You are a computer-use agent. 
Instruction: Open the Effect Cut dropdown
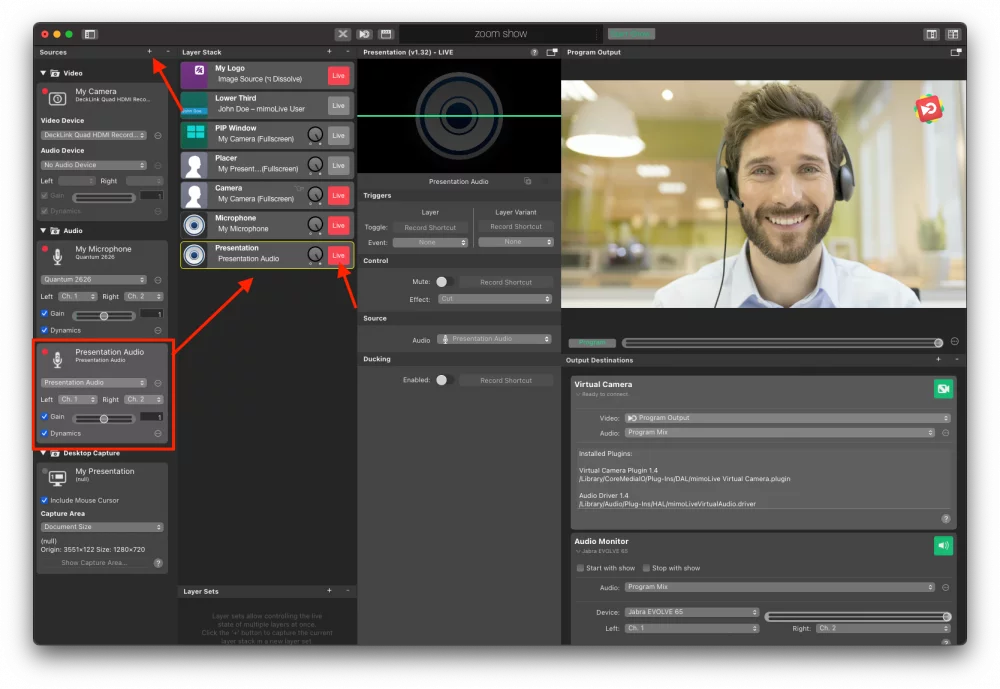point(495,299)
